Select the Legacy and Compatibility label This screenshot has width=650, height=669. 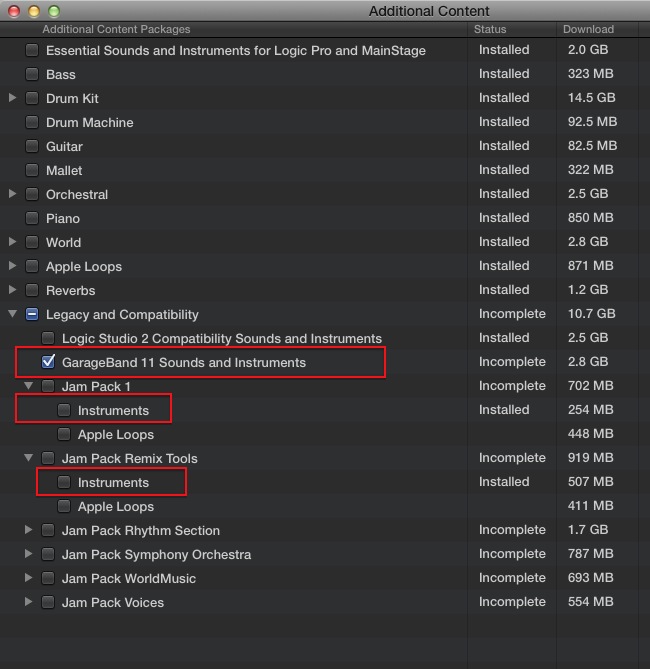[x=122, y=314]
